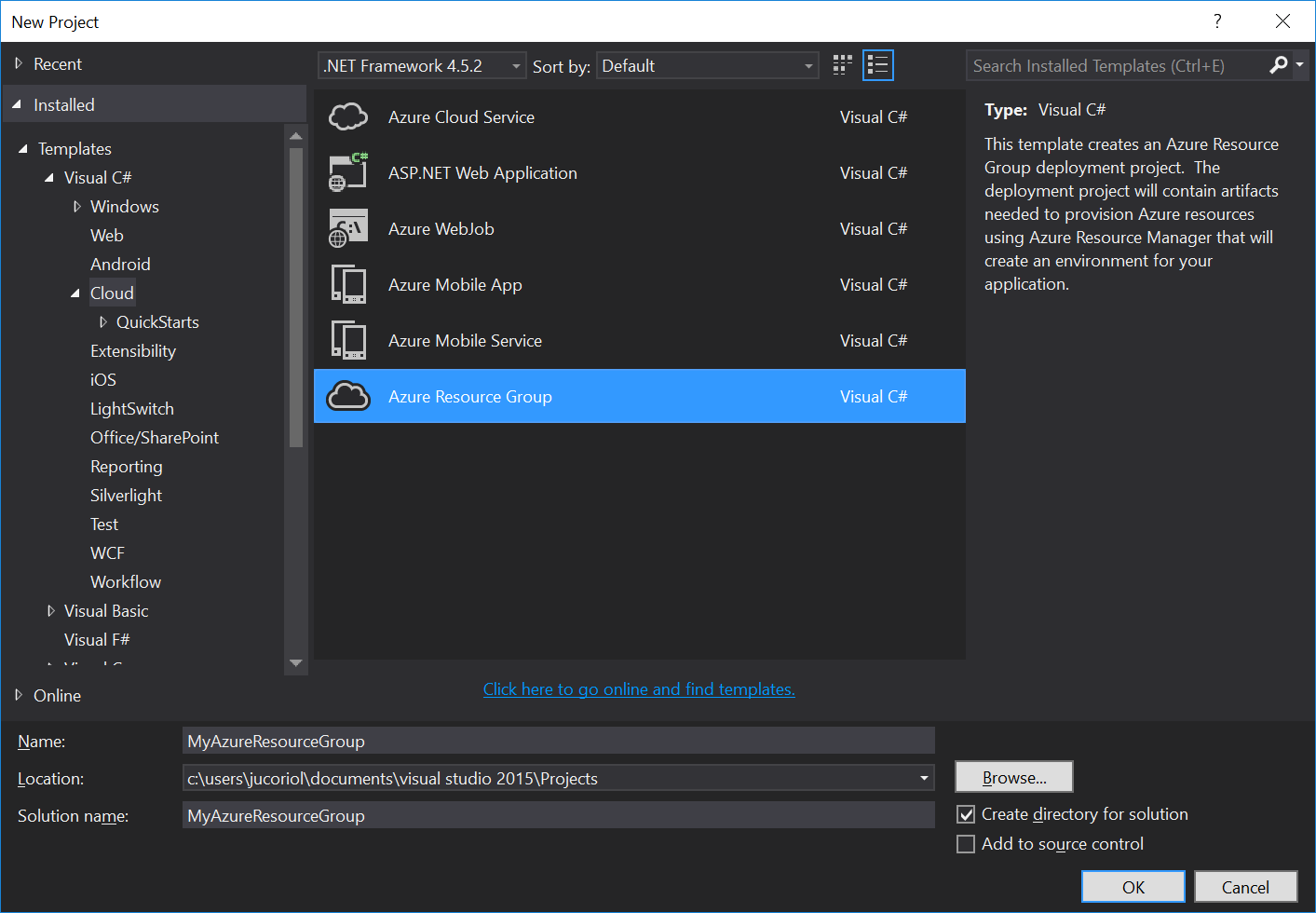This screenshot has width=1316, height=913.
Task: Expand the Recent section
Action: [x=18, y=63]
